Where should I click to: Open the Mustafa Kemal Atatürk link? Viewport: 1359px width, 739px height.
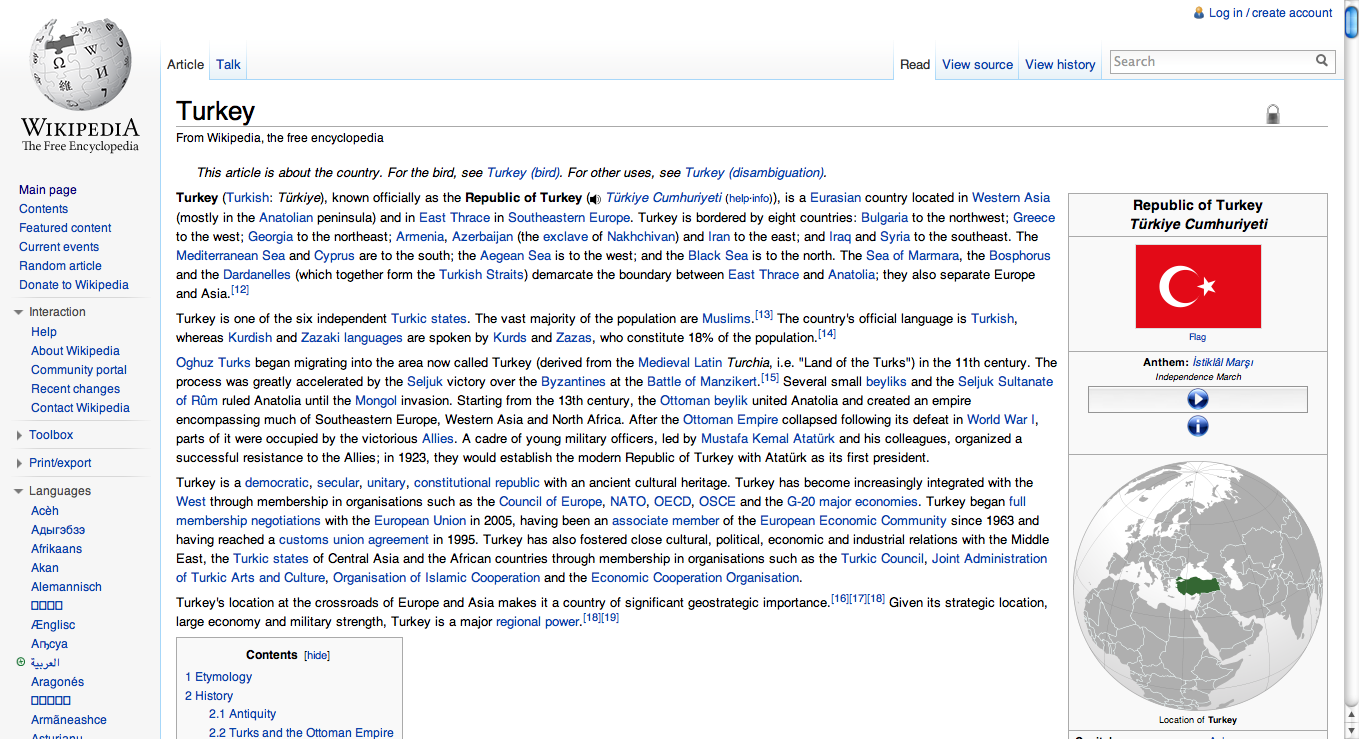(x=768, y=439)
